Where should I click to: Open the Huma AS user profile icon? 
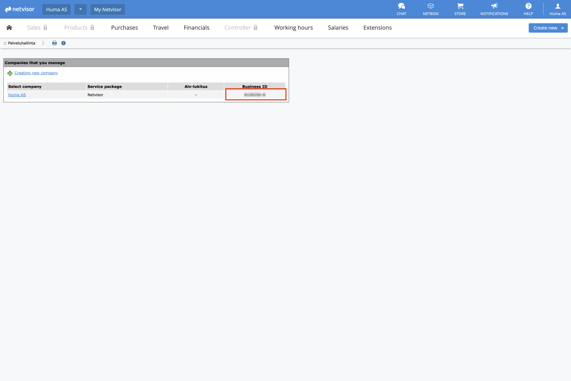pos(558,9)
